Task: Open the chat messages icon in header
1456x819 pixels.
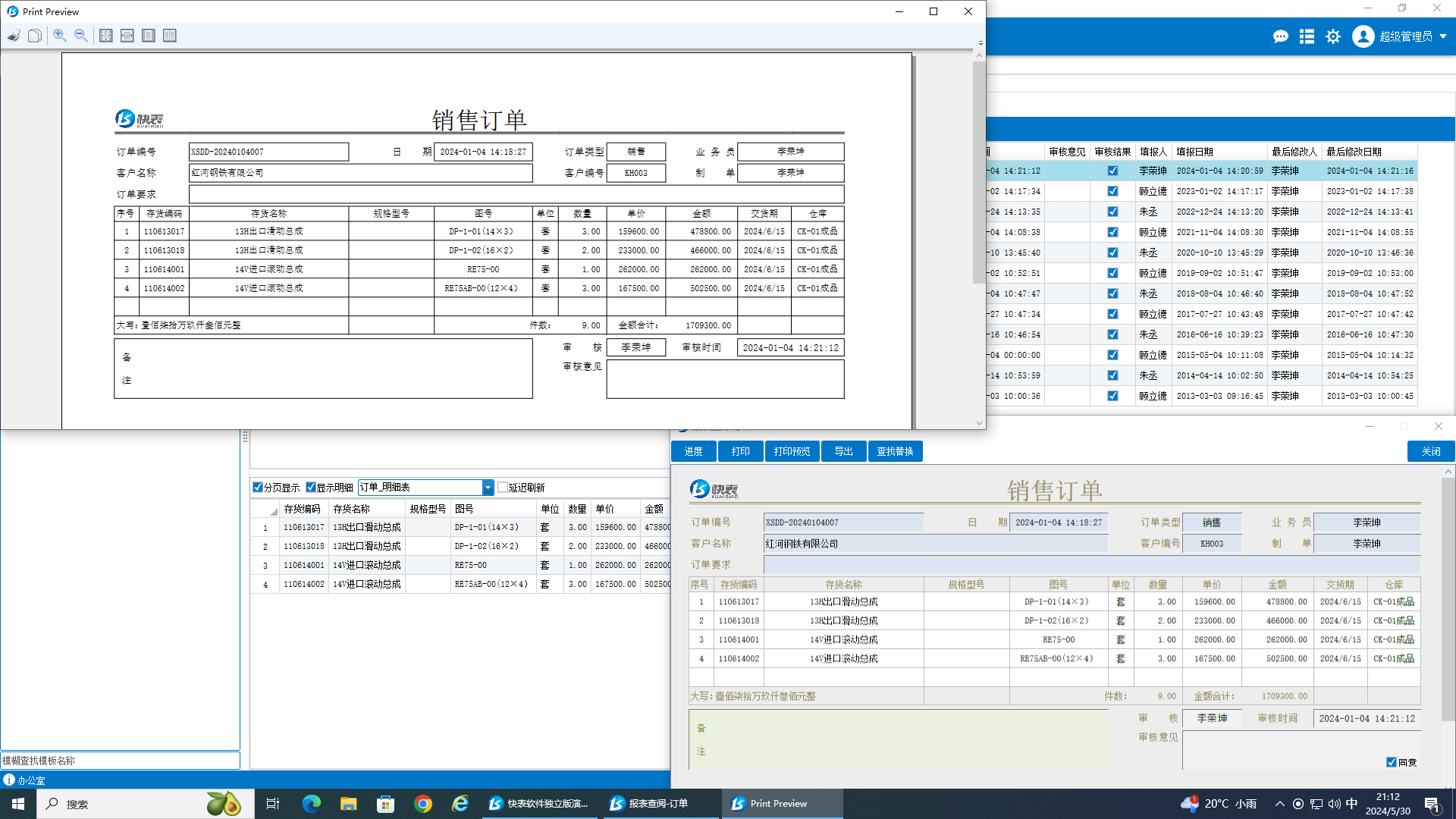Action: [1281, 36]
